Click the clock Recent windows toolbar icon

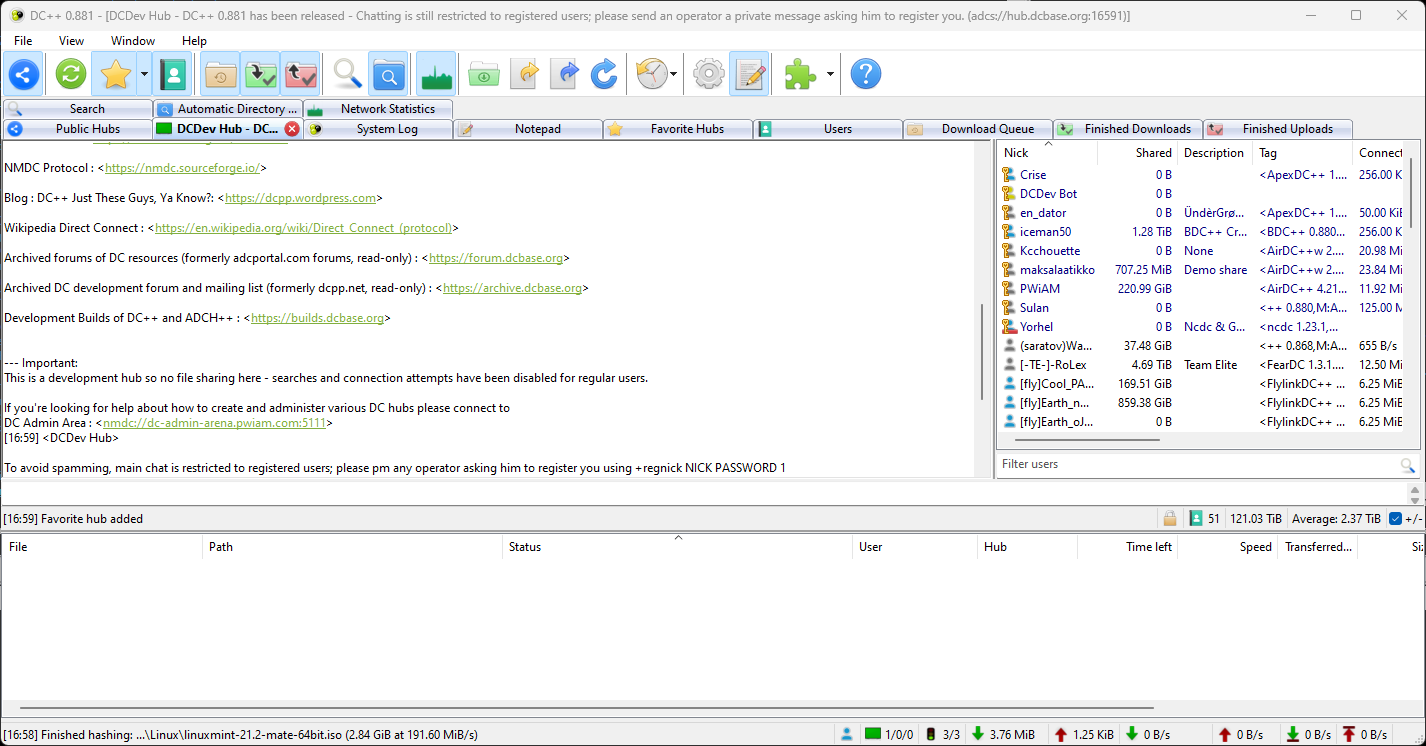pos(651,74)
